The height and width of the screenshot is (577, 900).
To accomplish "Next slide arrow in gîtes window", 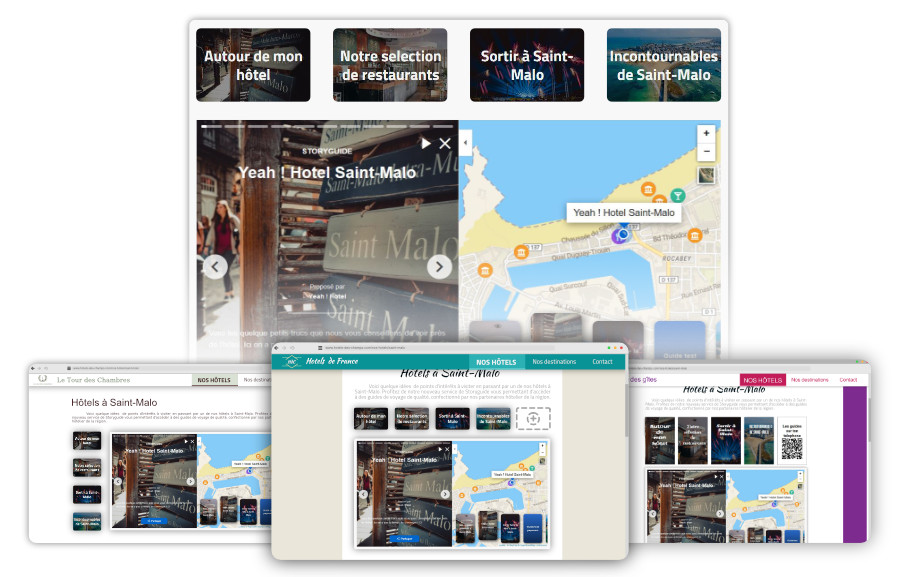I will (x=720, y=514).
